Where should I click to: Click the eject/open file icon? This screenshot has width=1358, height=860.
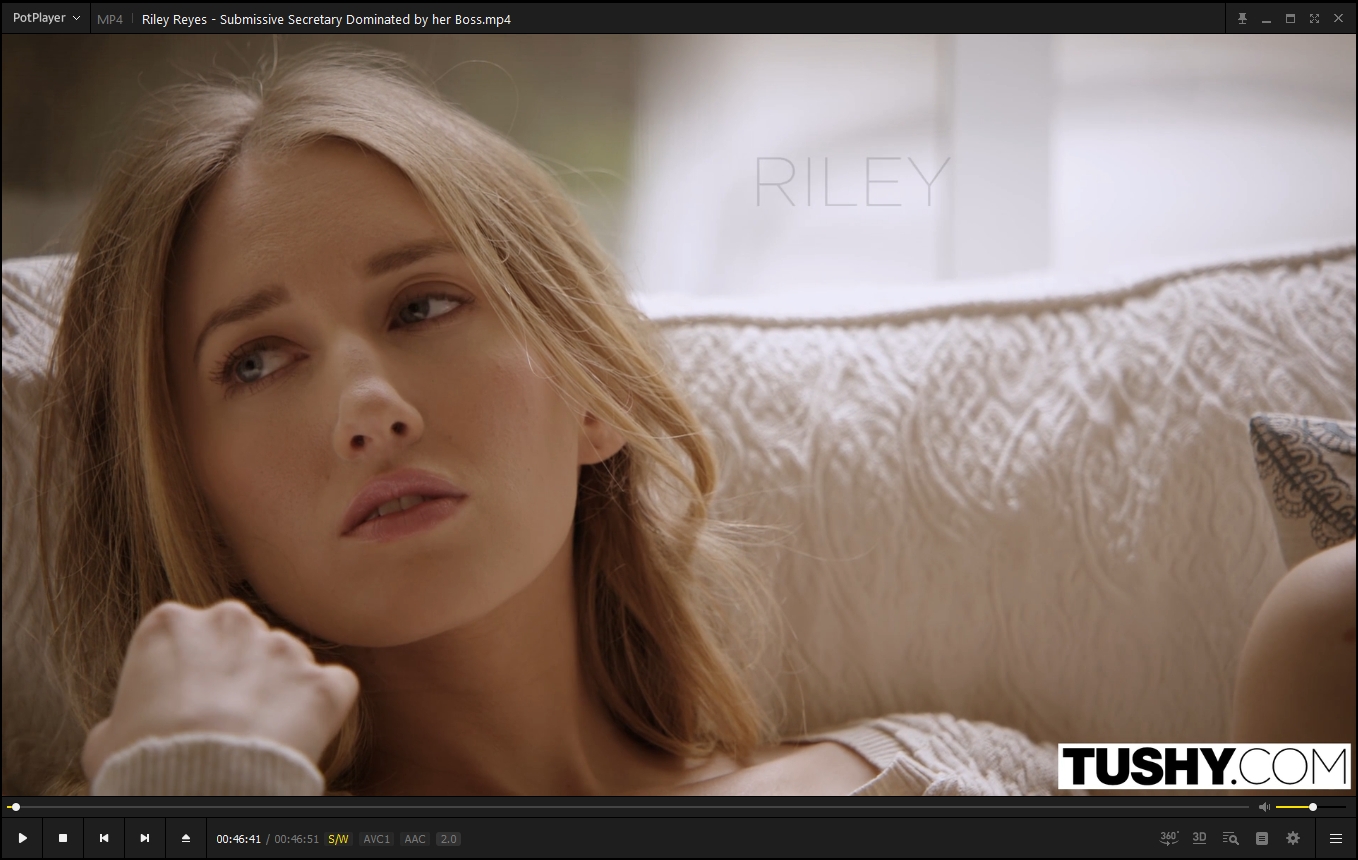(186, 838)
